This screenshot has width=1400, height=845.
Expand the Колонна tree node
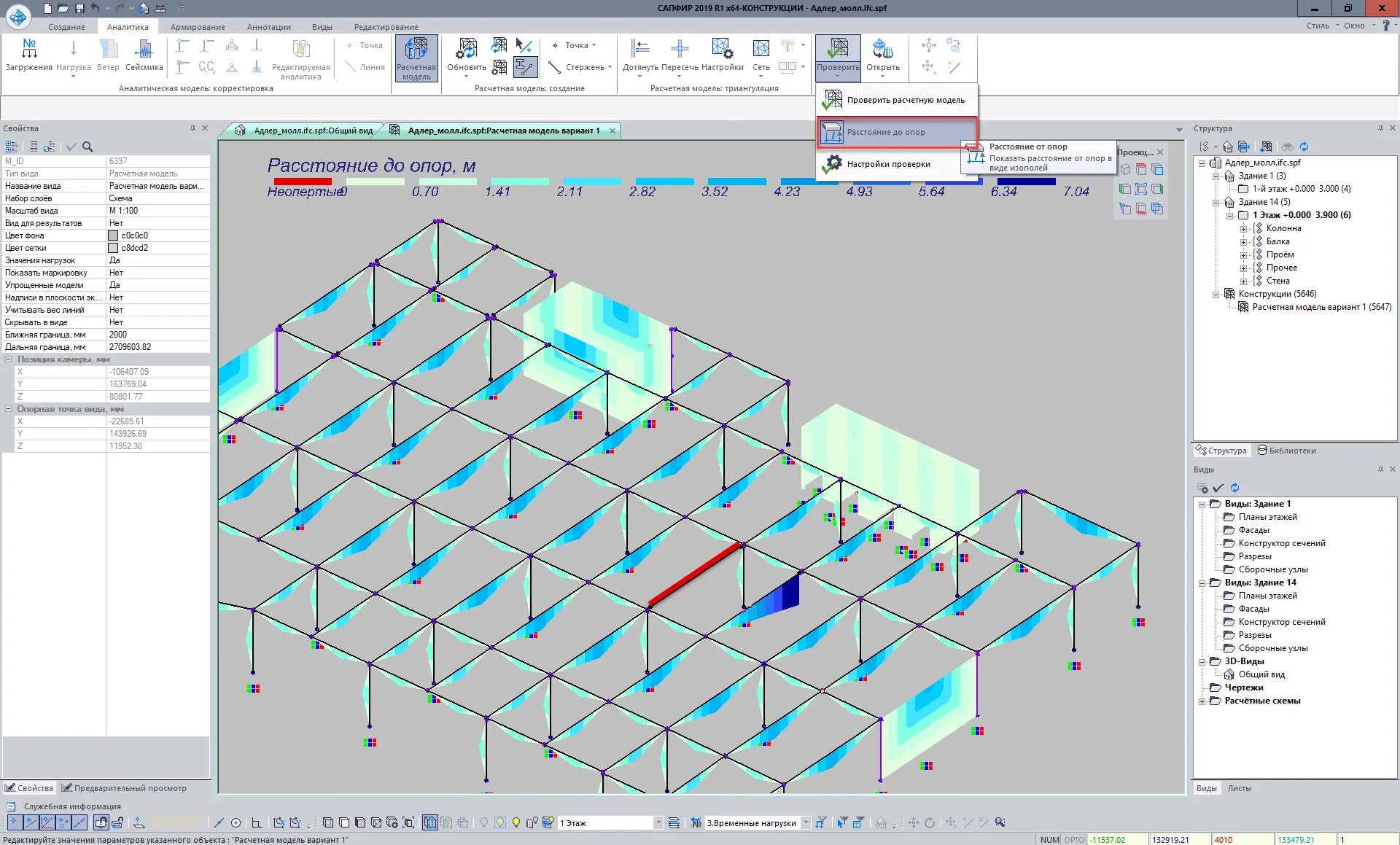[1243, 229]
